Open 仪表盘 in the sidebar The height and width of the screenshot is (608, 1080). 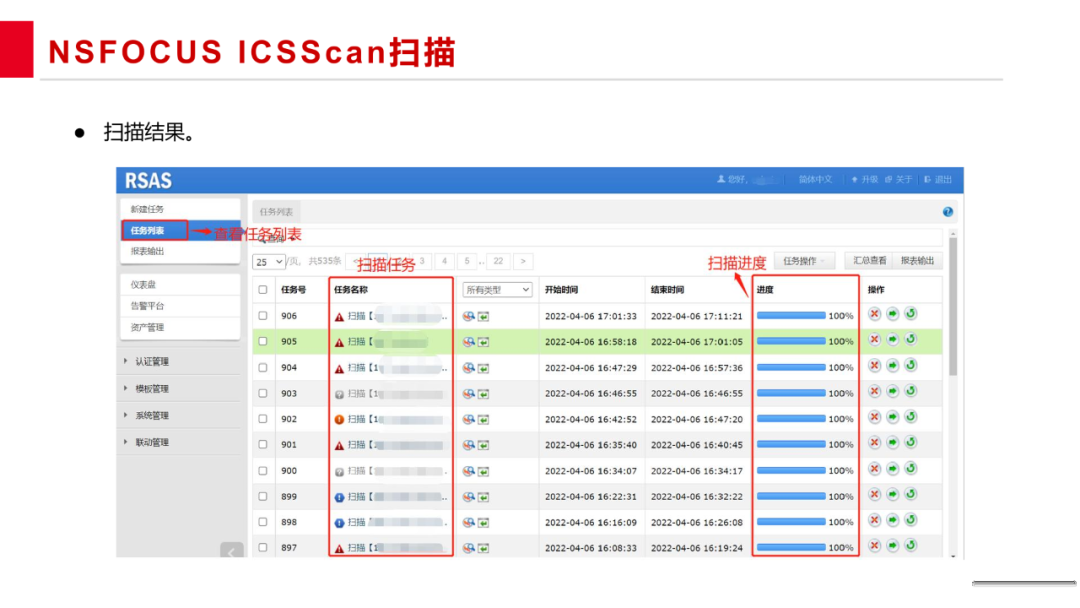(143, 284)
